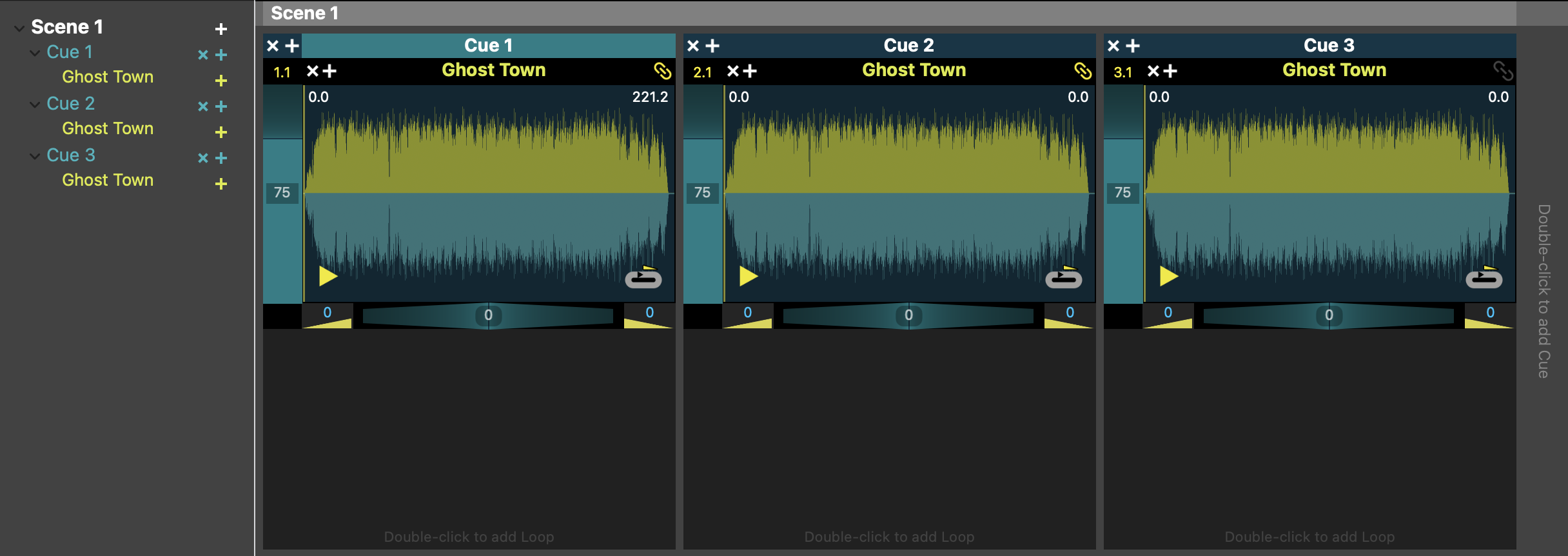Click fade-out value 0 on Cue 1
Image resolution: width=1568 pixels, height=556 pixels.
650,313
